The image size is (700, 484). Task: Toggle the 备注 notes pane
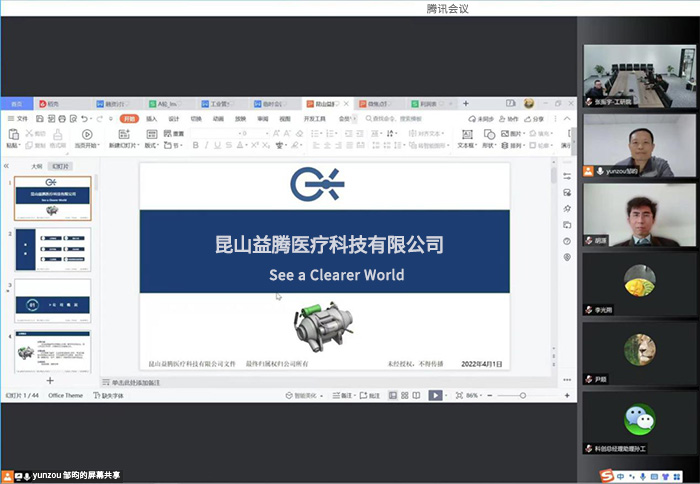(347, 396)
